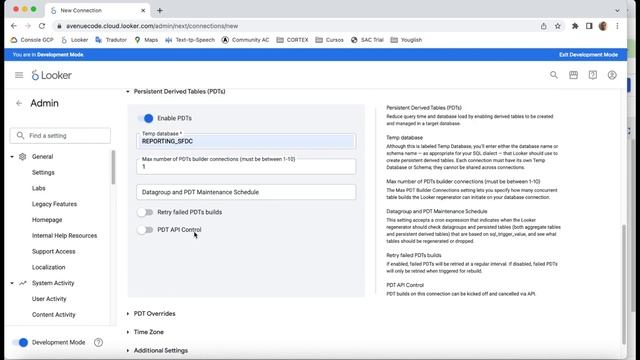The height and width of the screenshot is (360, 640).
Task: Open the Looker main menu hamburger icon
Action: coord(19,75)
